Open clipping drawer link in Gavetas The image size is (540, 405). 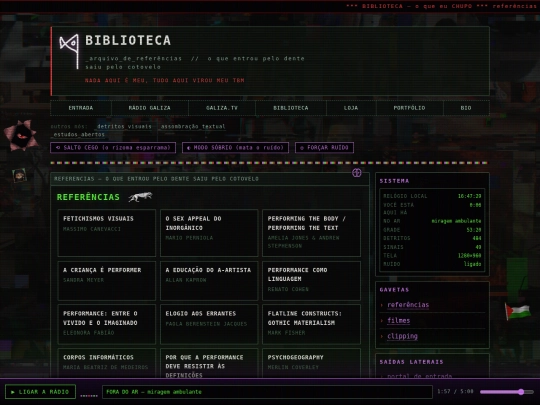click(402, 336)
